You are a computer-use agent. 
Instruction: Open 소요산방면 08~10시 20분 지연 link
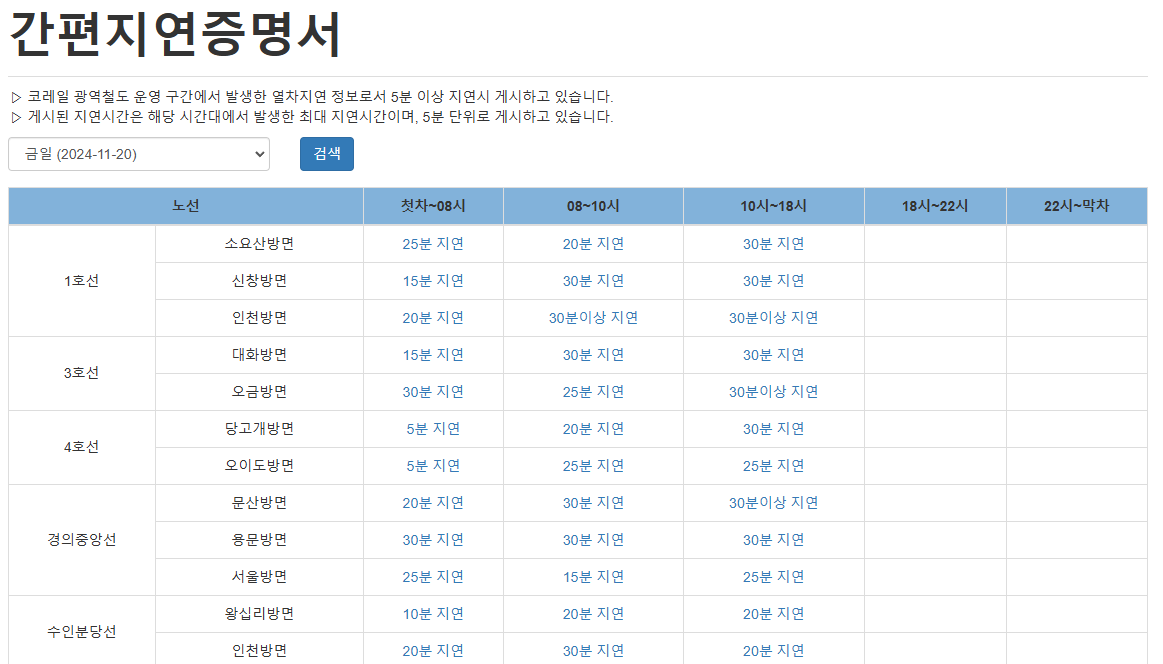pos(593,244)
